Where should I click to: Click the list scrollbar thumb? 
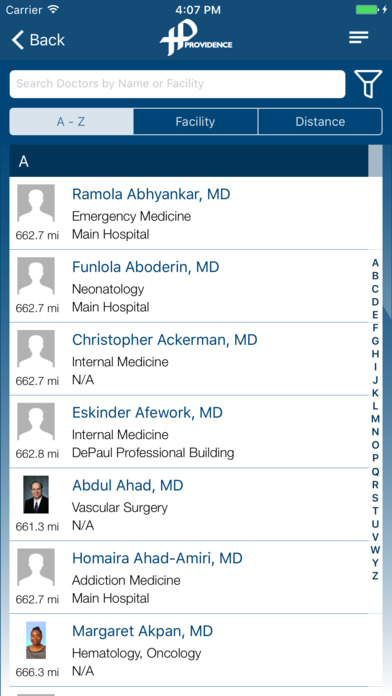pyautogui.click(x=375, y=161)
